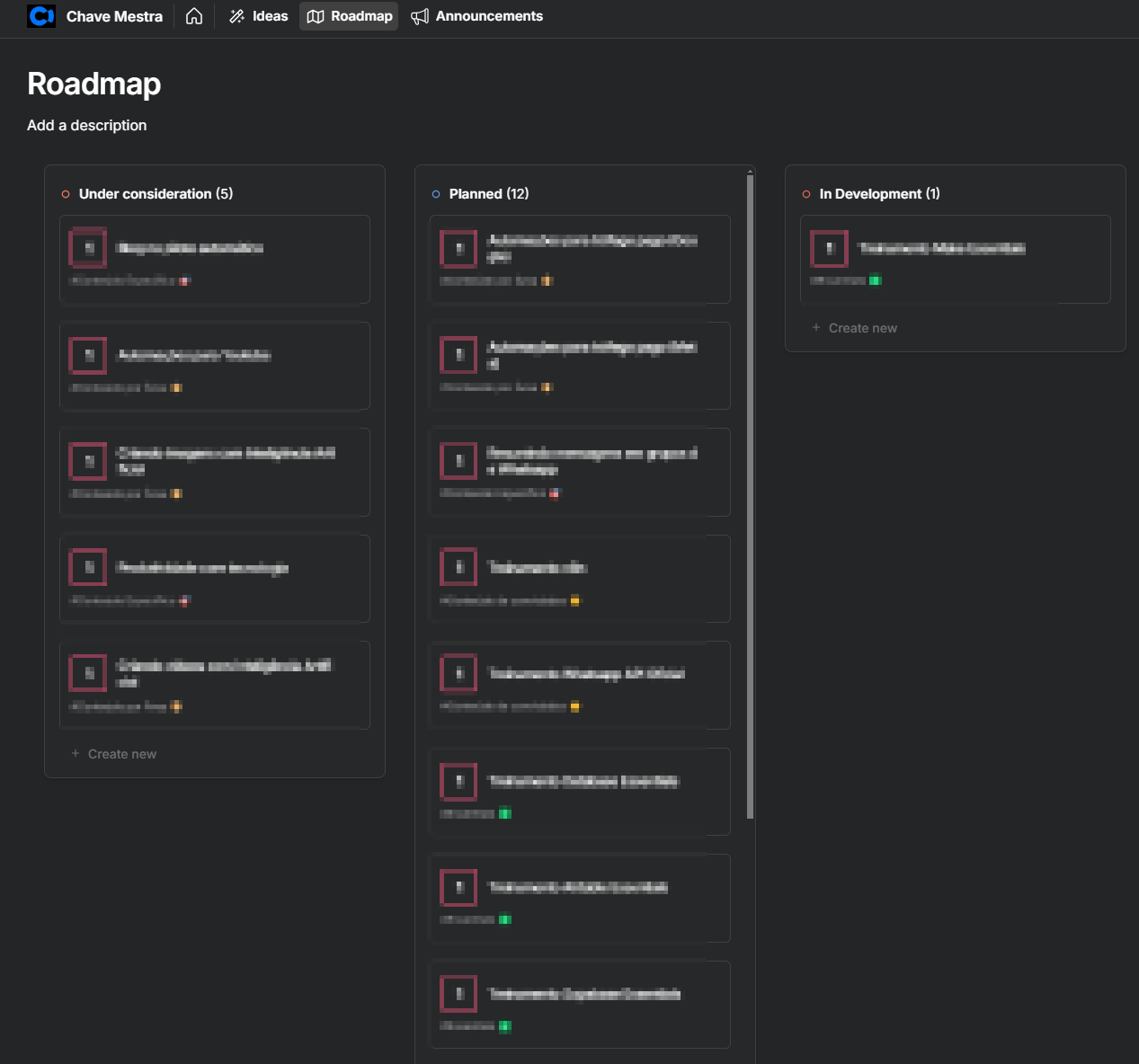The image size is (1139, 1064).
Task: Open the Ideas tab
Action: pyautogui.click(x=259, y=16)
